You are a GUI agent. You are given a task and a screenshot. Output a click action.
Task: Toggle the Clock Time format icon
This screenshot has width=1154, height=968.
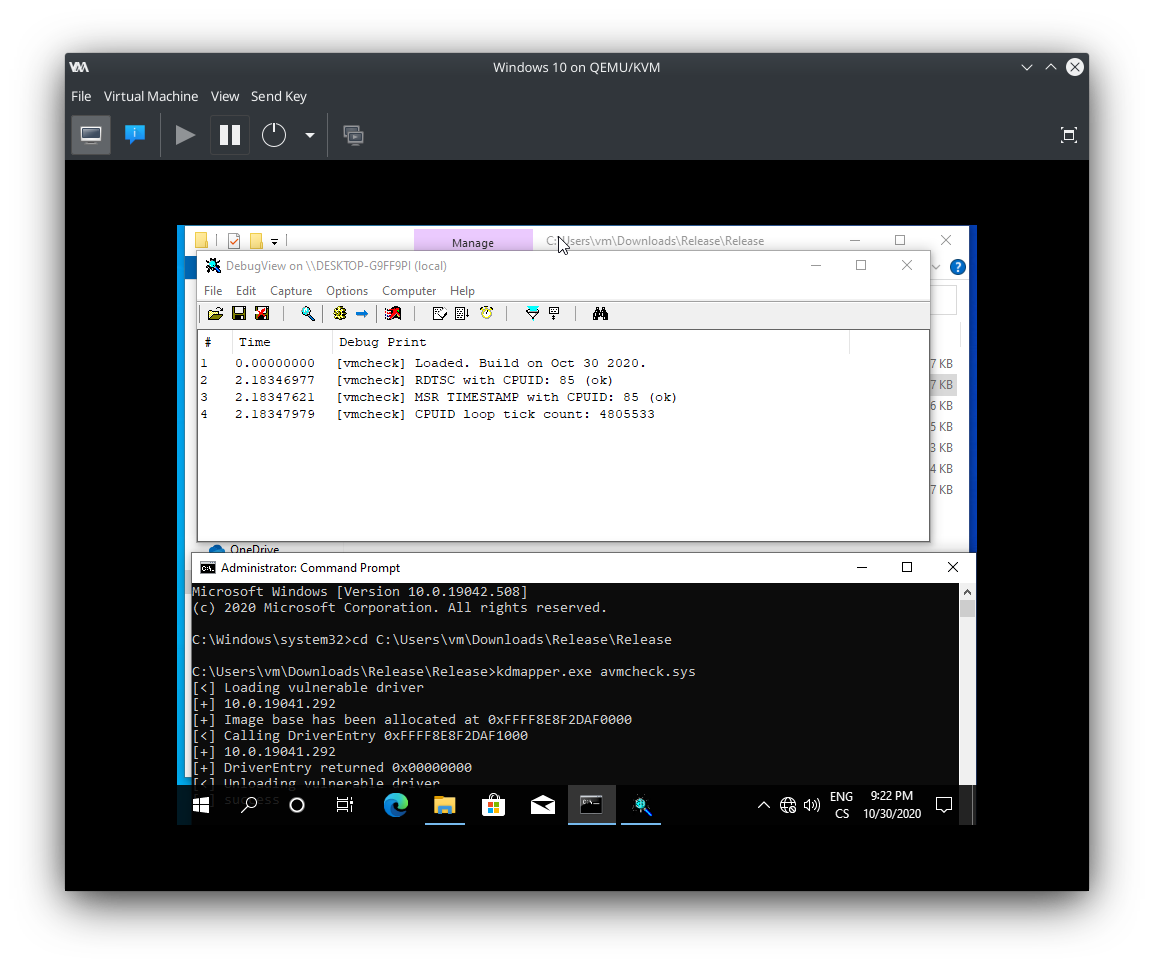coord(486,314)
